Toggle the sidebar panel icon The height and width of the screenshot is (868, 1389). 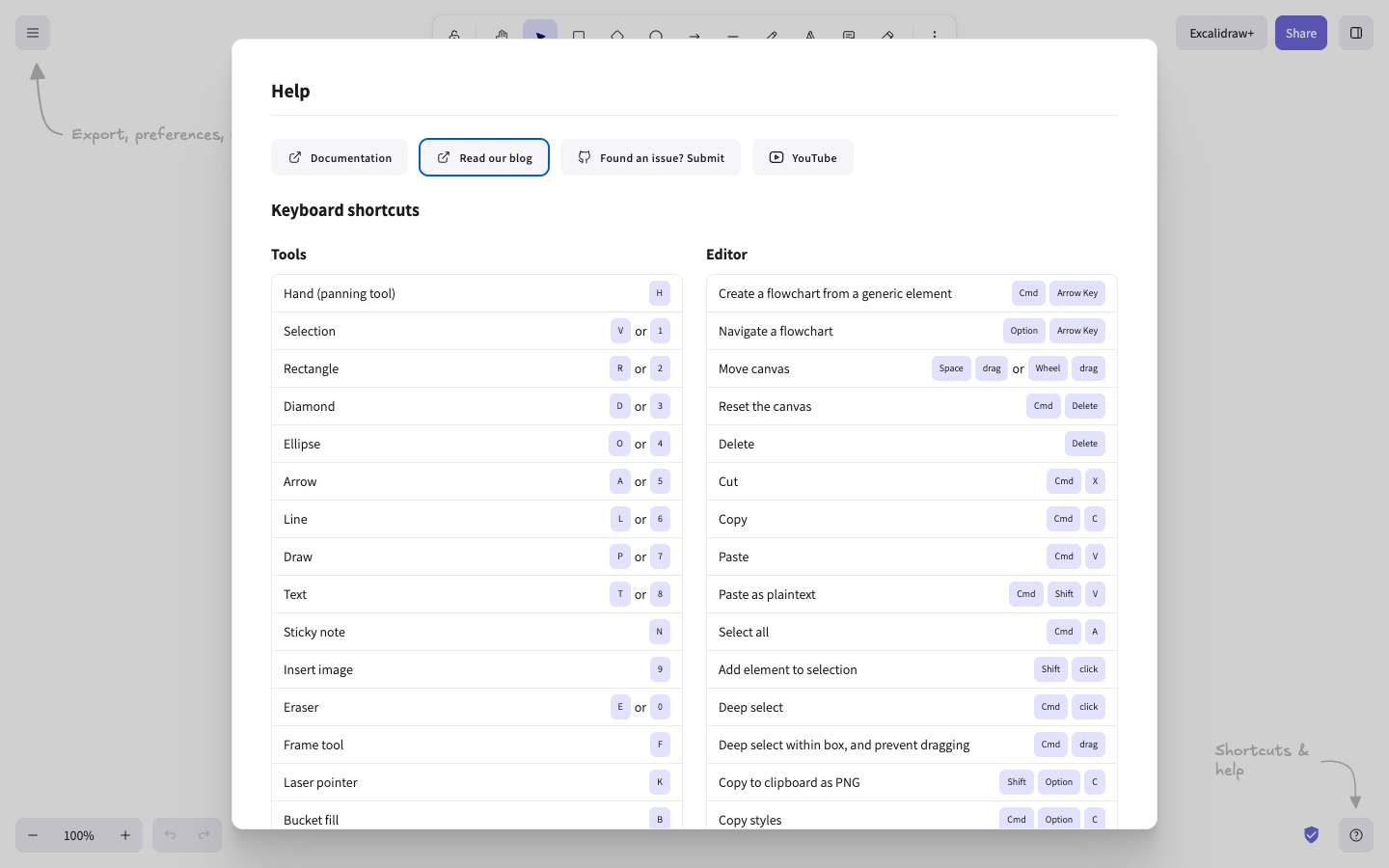pos(1356,33)
